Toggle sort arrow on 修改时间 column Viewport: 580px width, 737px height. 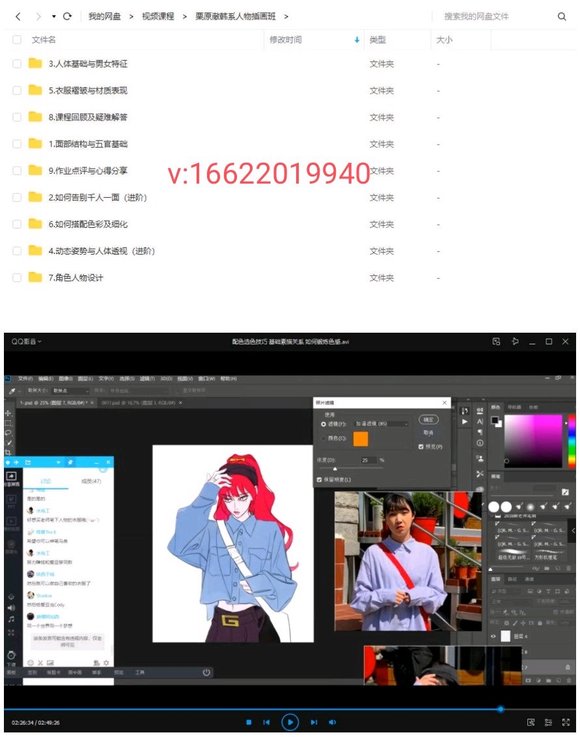[x=357, y=40]
